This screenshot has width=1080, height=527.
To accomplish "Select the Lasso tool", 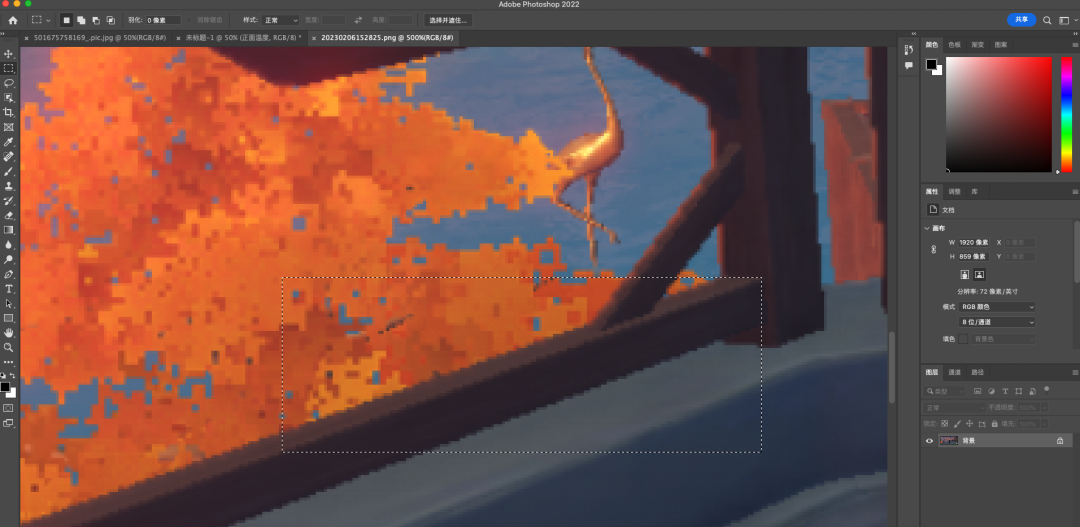I will 9,83.
